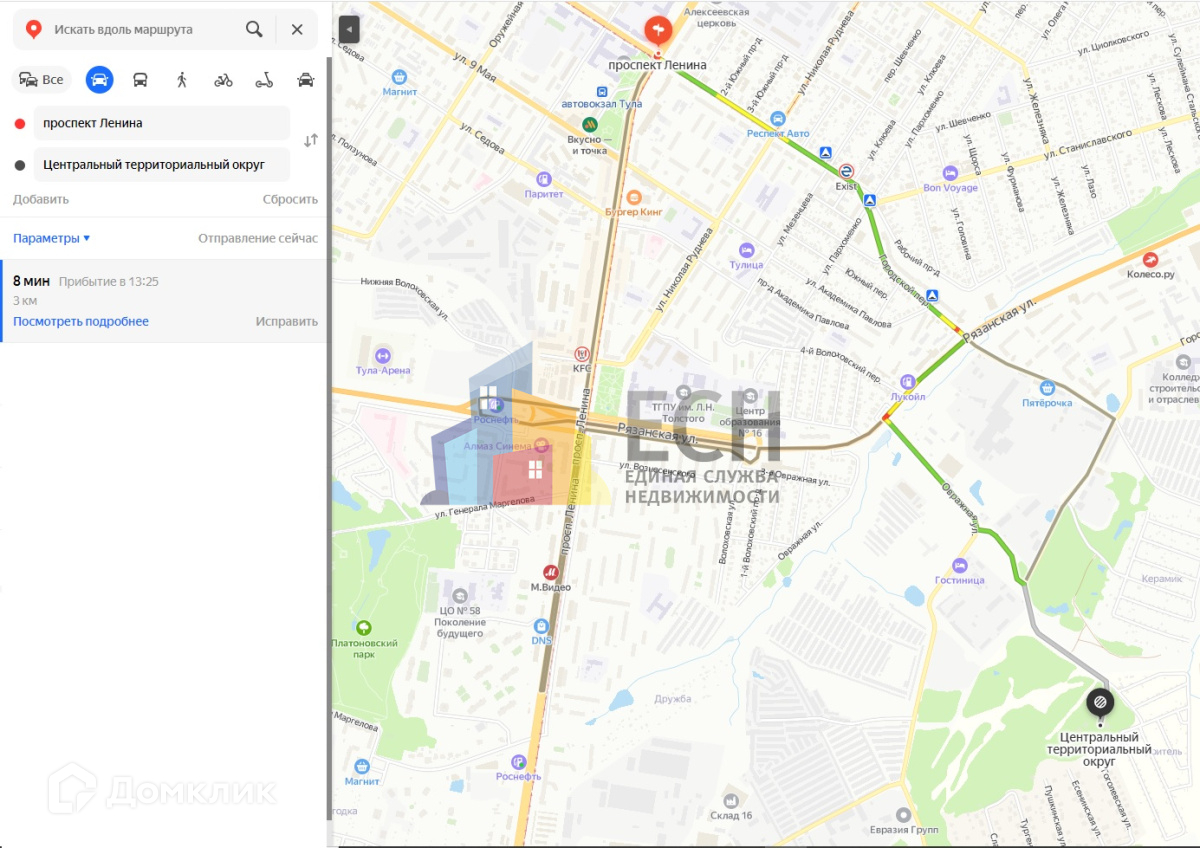Open the KFC restaurant marker

pos(582,354)
